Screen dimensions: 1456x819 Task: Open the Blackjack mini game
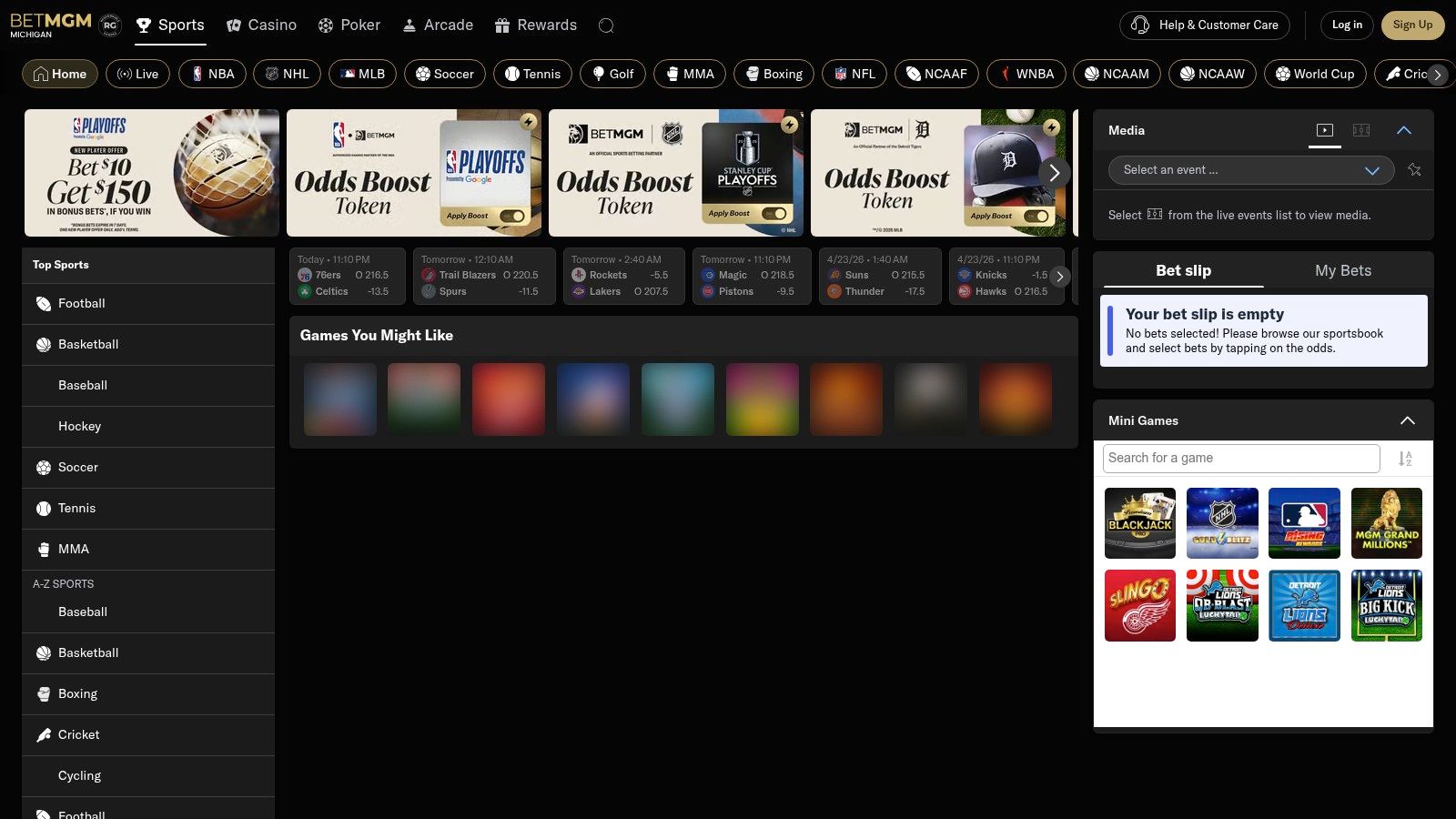tap(1139, 523)
